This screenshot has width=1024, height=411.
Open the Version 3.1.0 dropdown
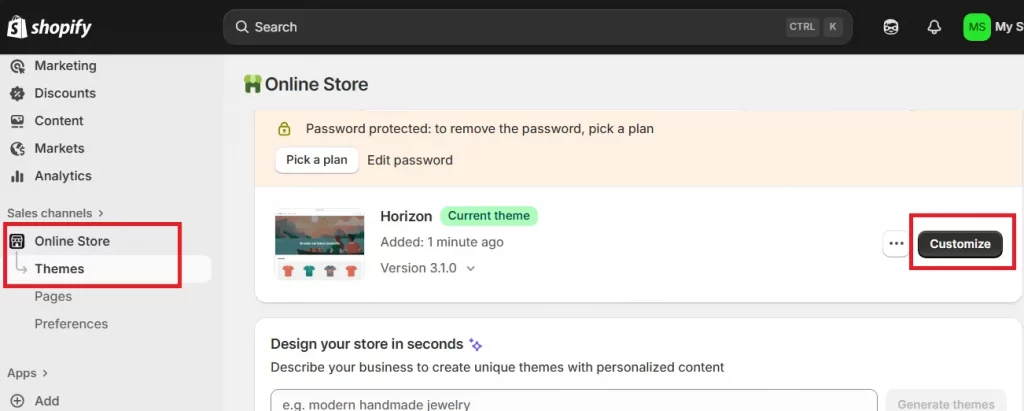click(428, 268)
